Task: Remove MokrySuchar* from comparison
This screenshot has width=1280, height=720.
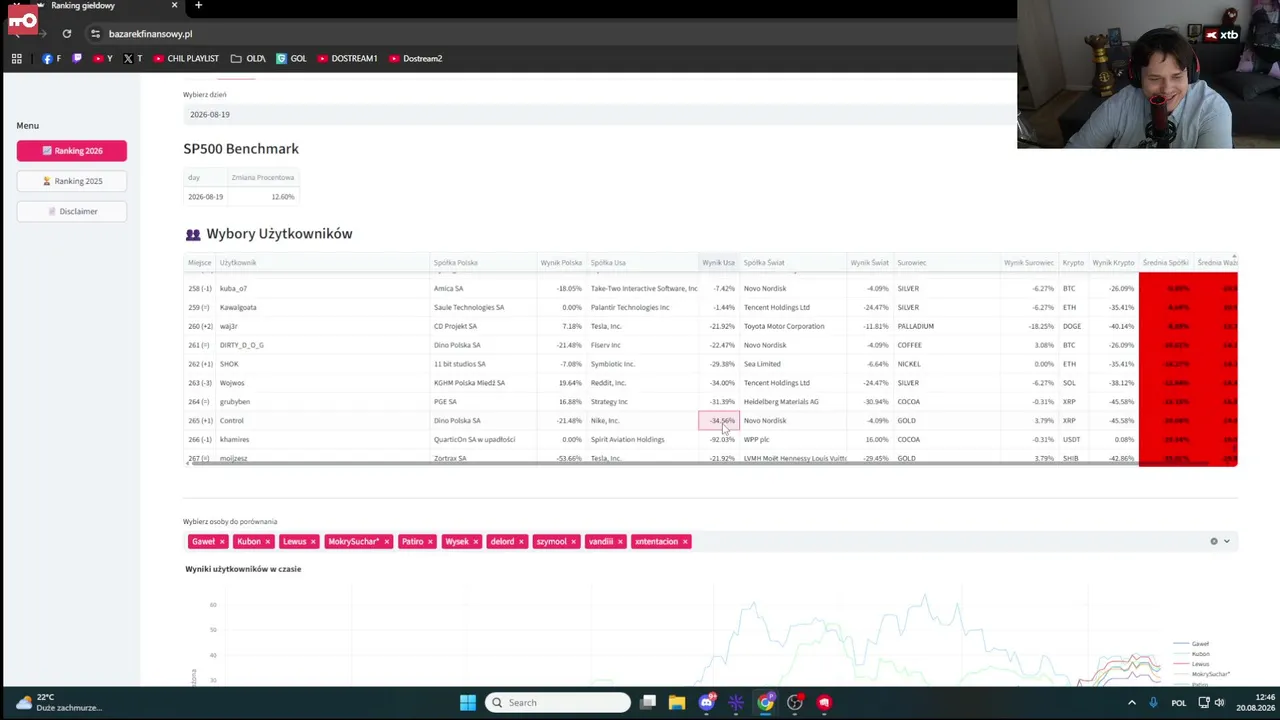Action: (386, 542)
